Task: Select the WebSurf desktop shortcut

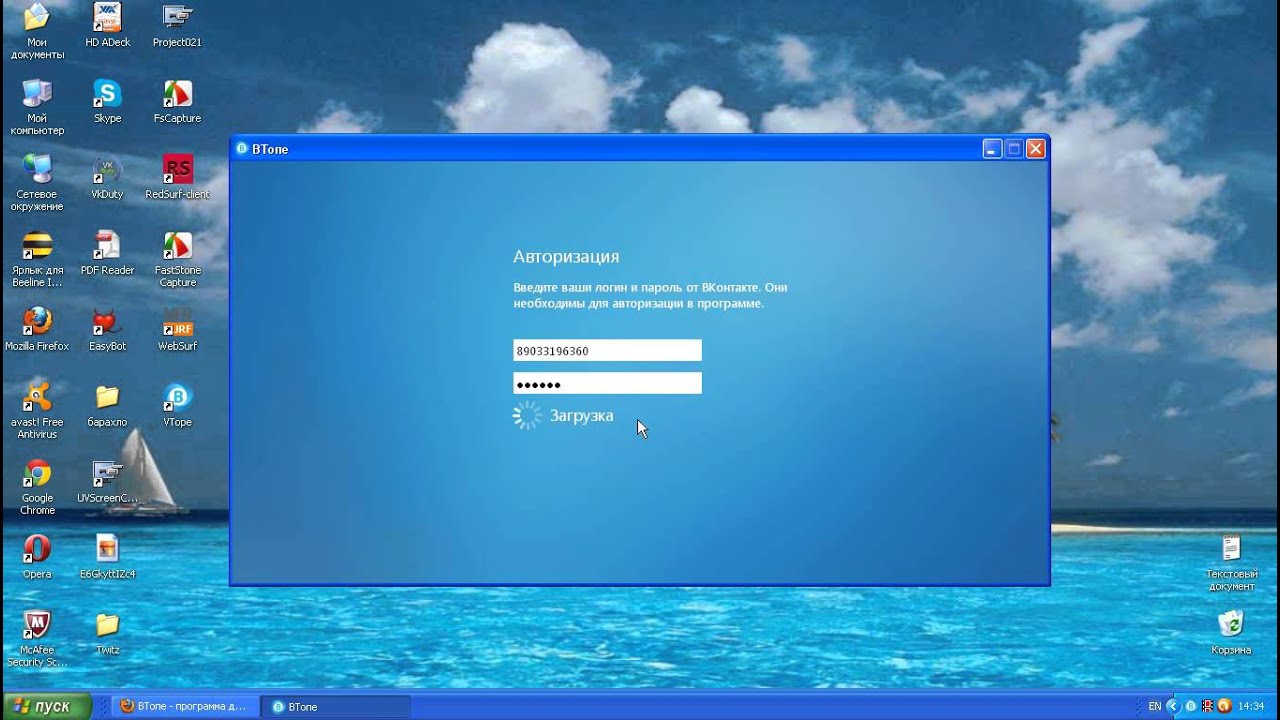Action: pyautogui.click(x=177, y=329)
